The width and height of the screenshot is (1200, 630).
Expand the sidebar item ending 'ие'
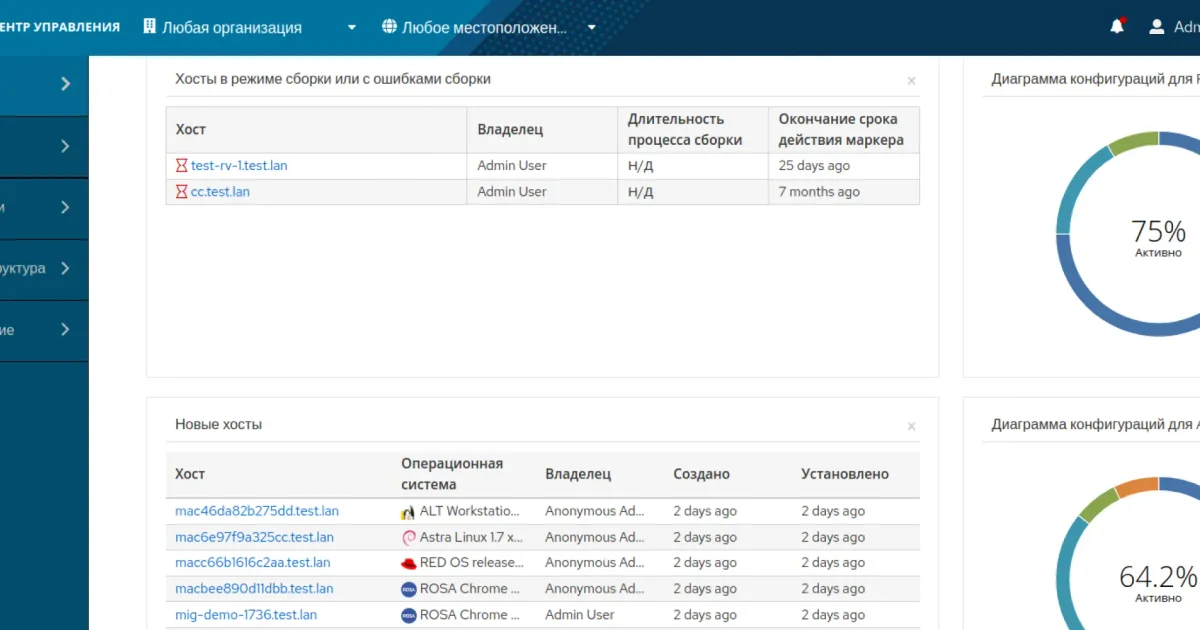coord(44,329)
